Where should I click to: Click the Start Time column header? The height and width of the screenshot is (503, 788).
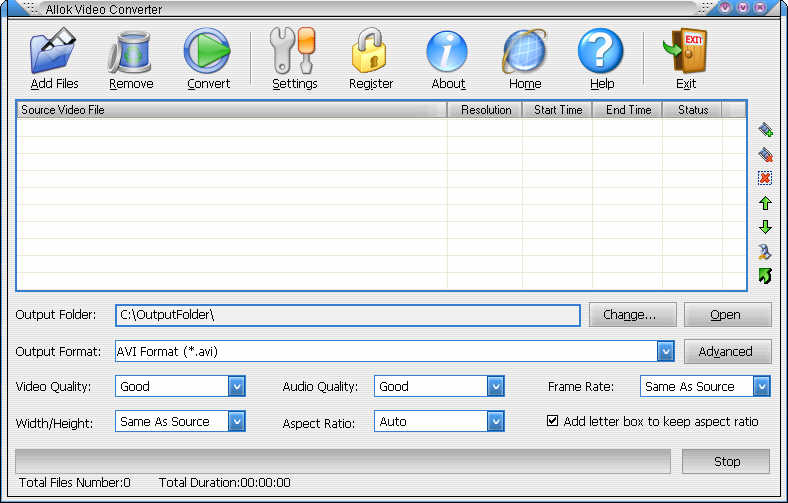point(557,110)
